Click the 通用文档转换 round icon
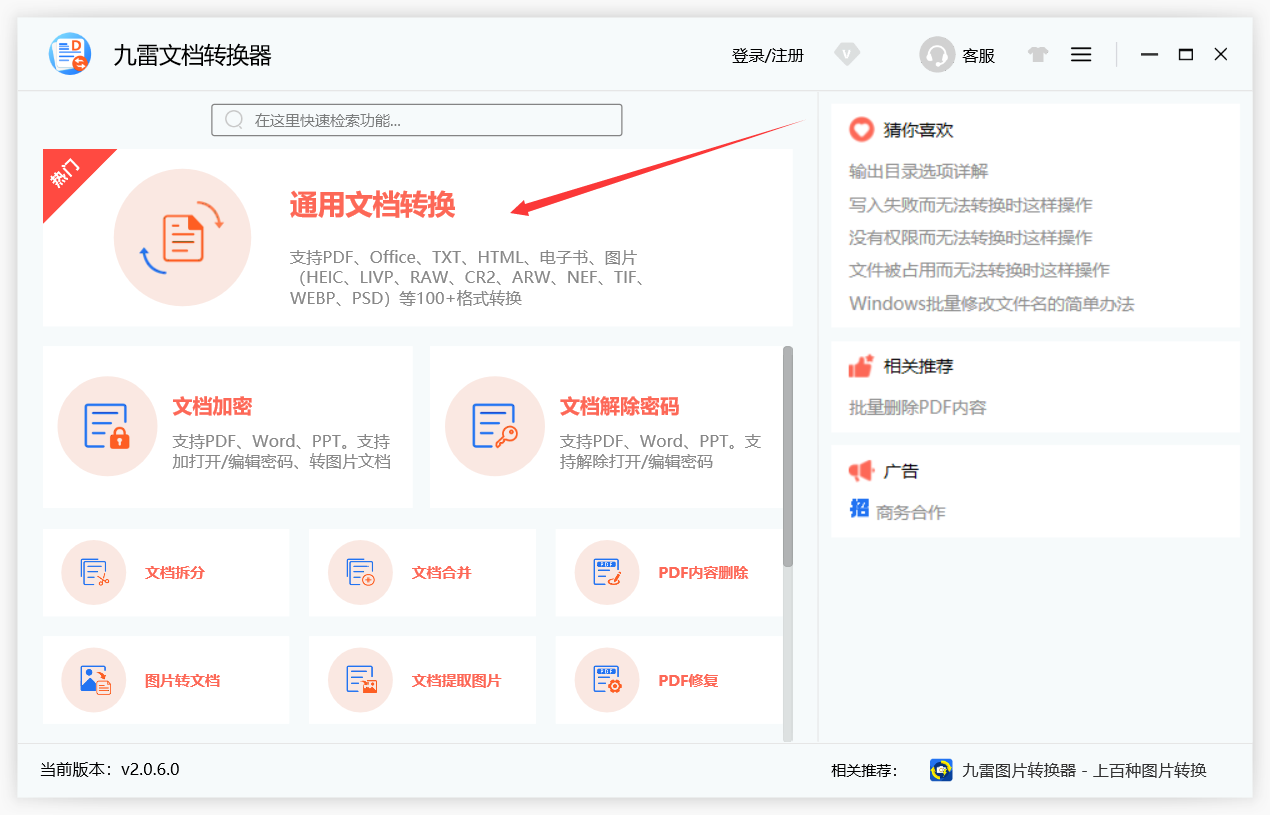This screenshot has width=1270, height=815. [182, 237]
